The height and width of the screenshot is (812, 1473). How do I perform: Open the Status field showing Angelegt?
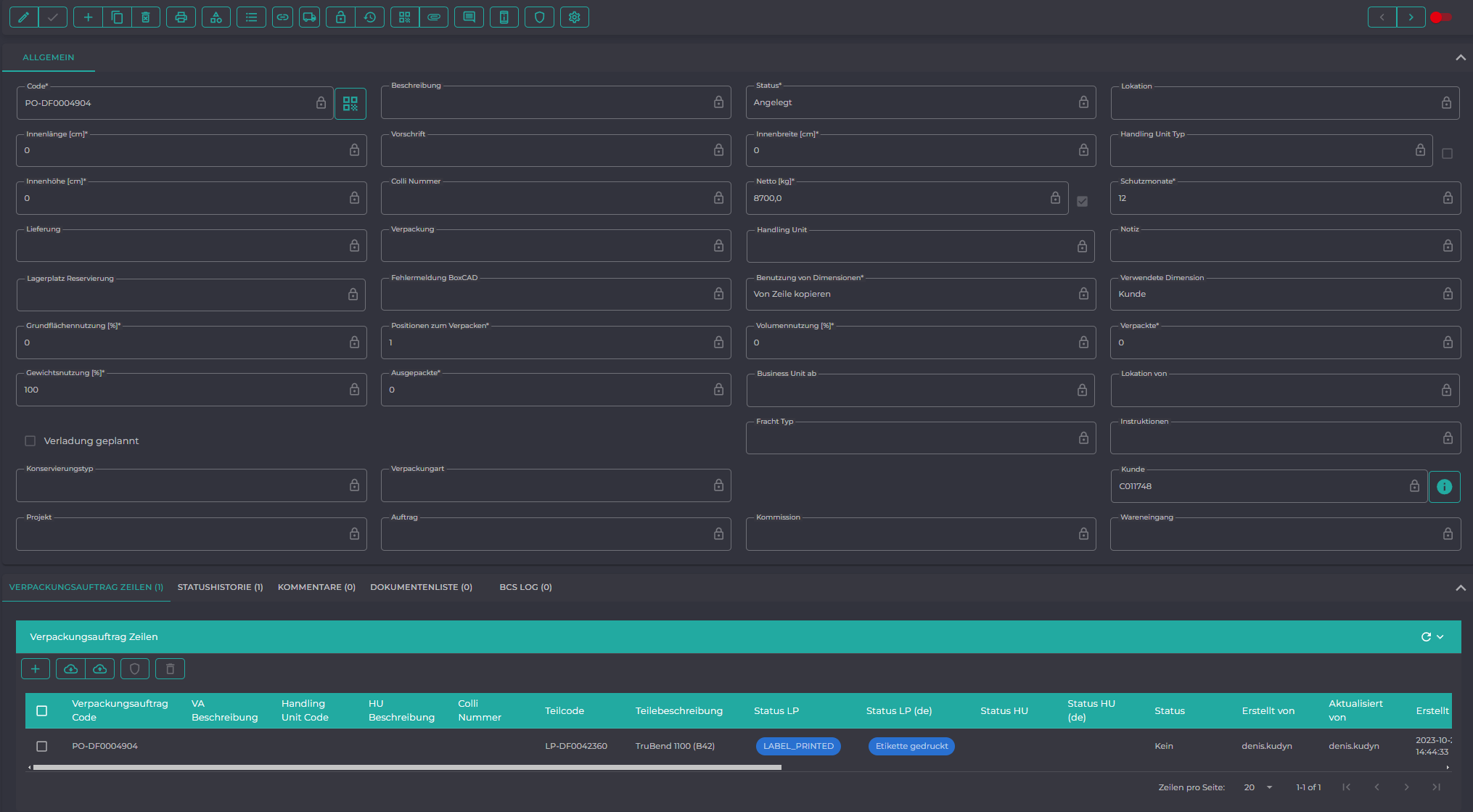point(921,103)
